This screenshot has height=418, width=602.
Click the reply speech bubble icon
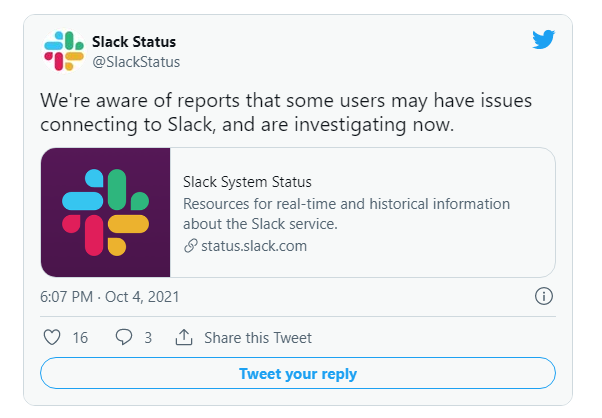[124, 337]
